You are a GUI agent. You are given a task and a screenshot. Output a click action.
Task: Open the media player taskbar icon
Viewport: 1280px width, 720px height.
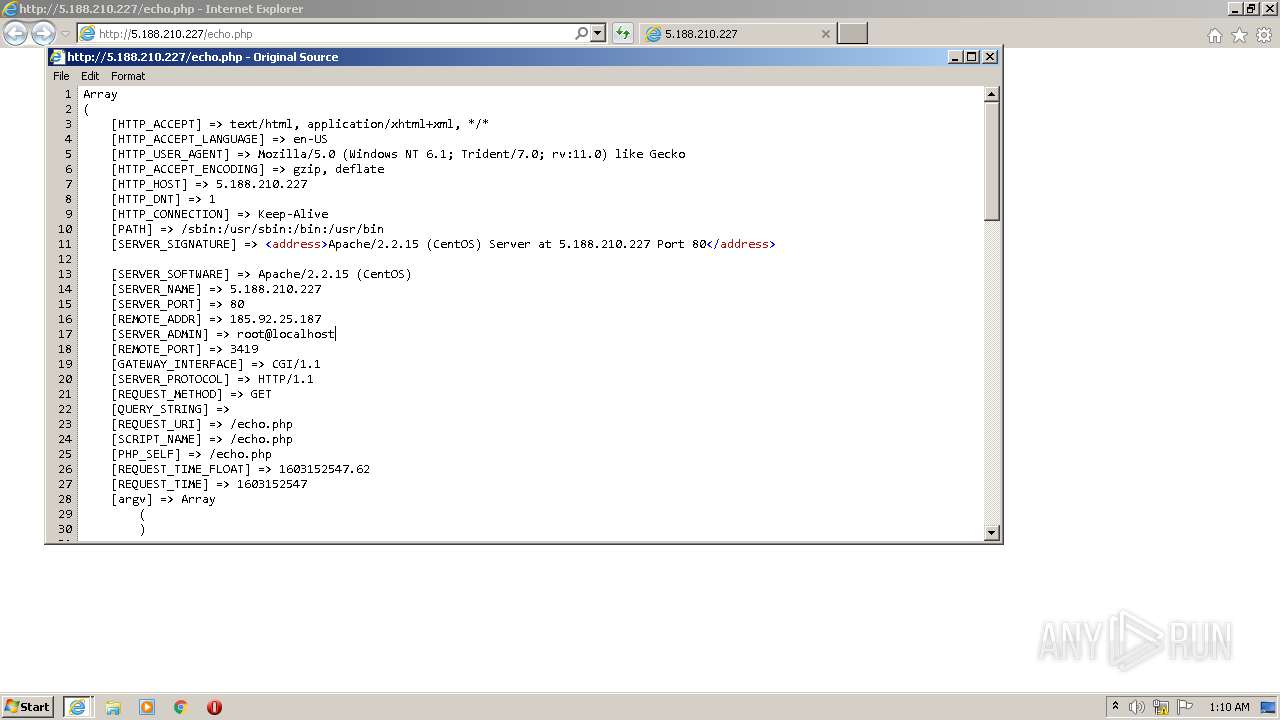coord(147,707)
